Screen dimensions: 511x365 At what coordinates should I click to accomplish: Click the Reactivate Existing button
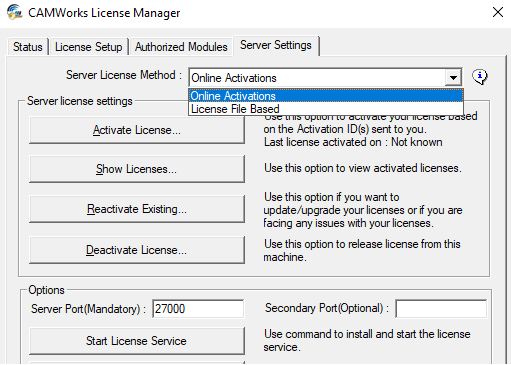coord(137,209)
